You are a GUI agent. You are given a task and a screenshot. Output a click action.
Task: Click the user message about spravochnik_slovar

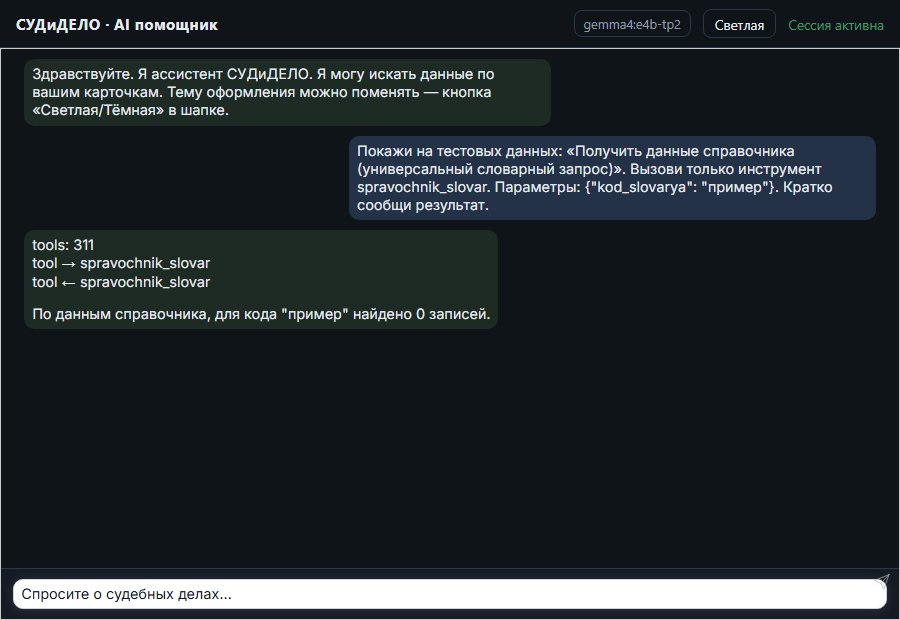click(x=612, y=178)
